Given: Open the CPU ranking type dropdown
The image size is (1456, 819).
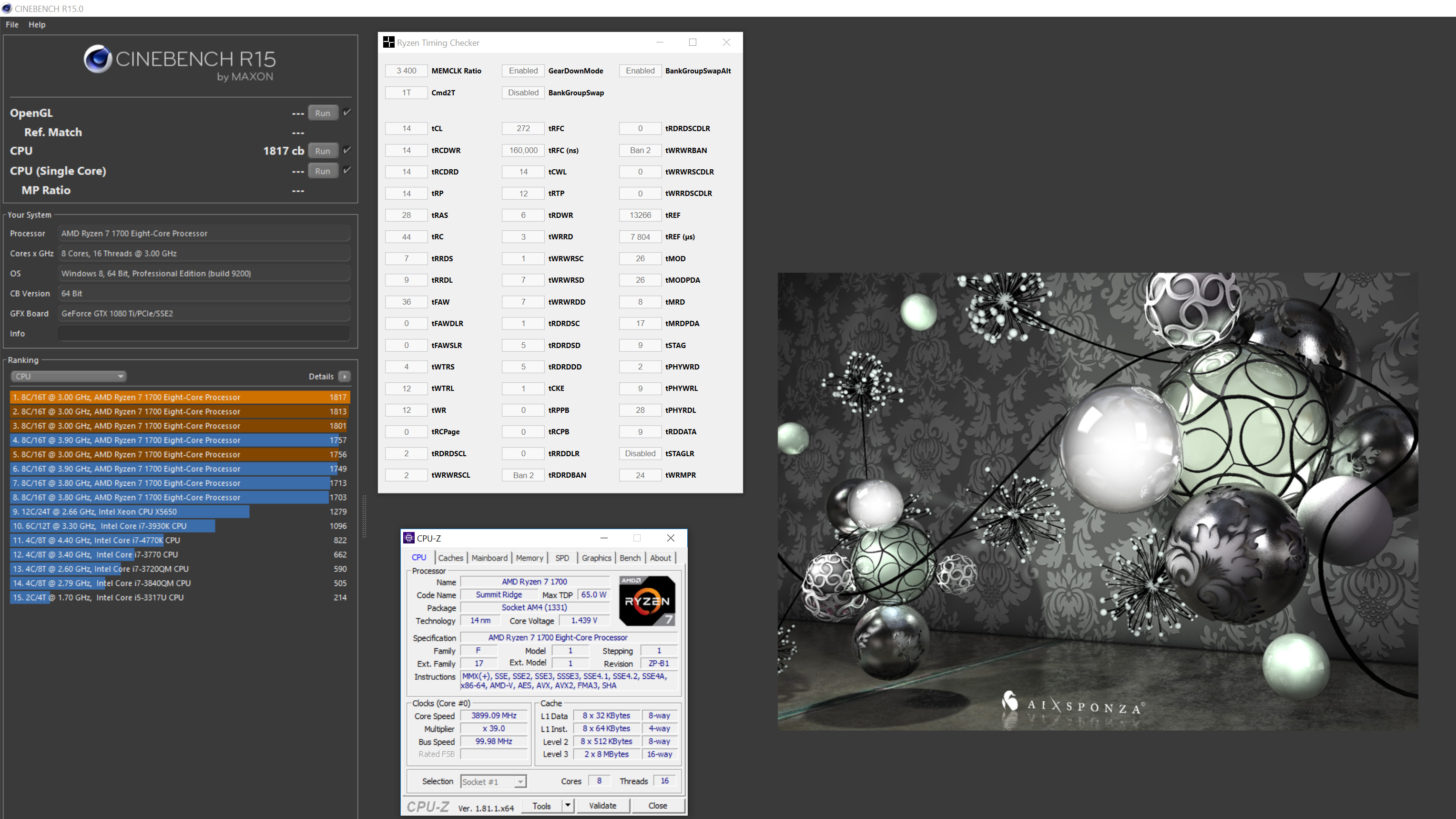Looking at the screenshot, I should point(68,377).
